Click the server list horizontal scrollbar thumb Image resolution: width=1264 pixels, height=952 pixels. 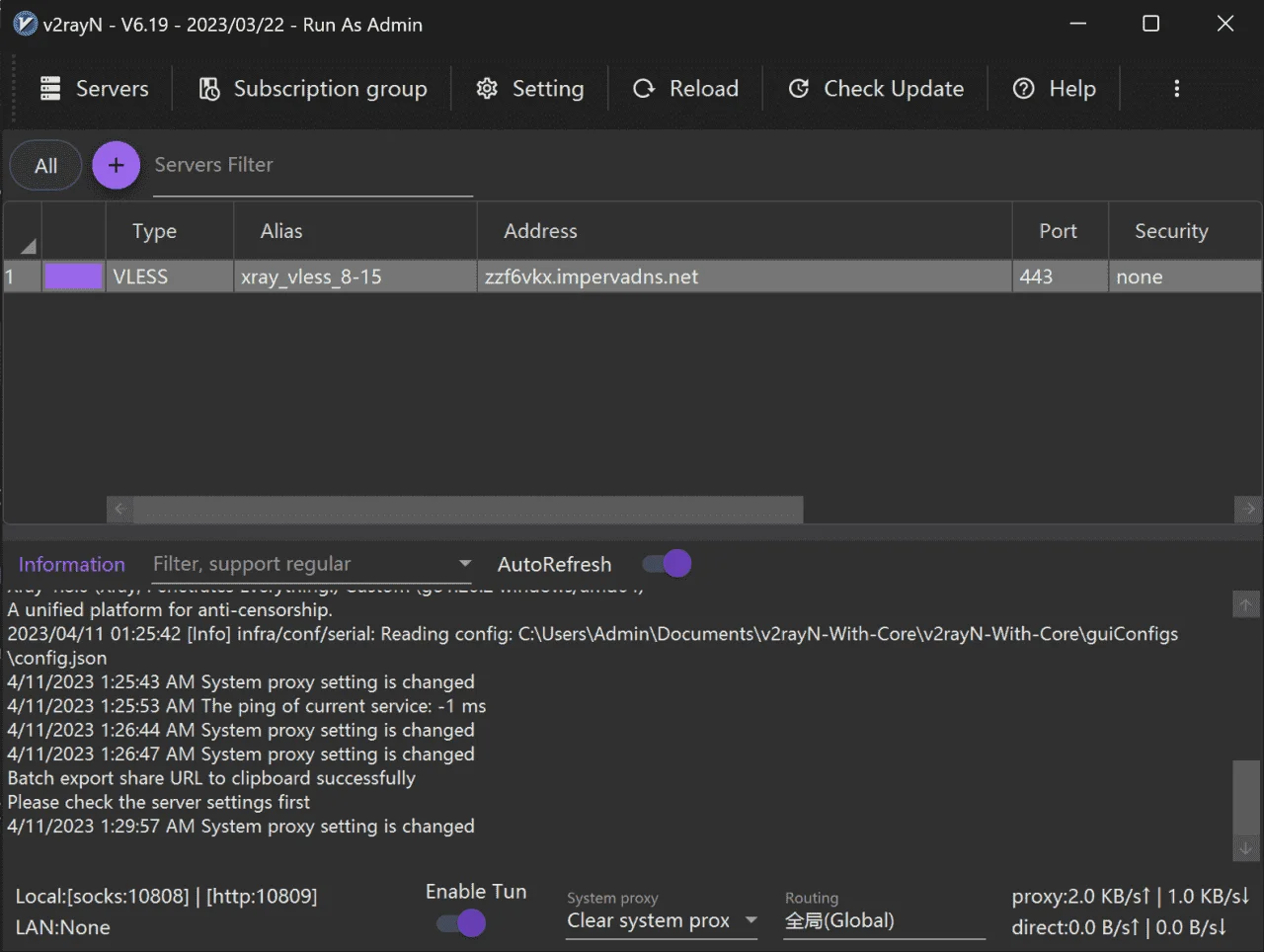pyautogui.click(x=468, y=510)
